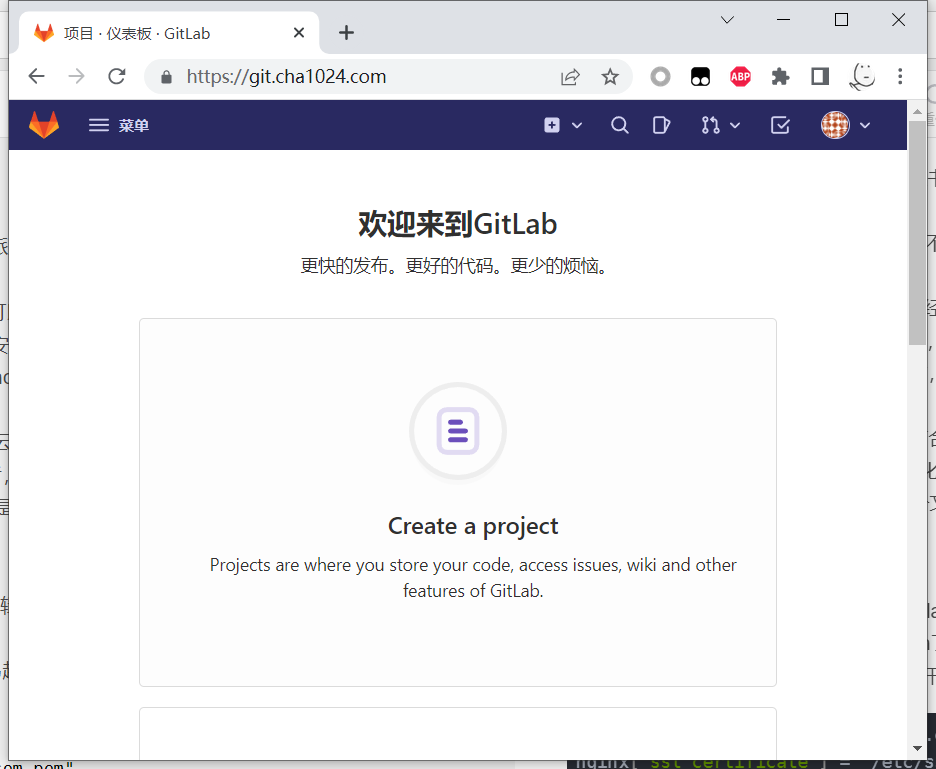The image size is (936, 769).
Task: Open the ABP Adblock Plus extension
Action: (740, 76)
